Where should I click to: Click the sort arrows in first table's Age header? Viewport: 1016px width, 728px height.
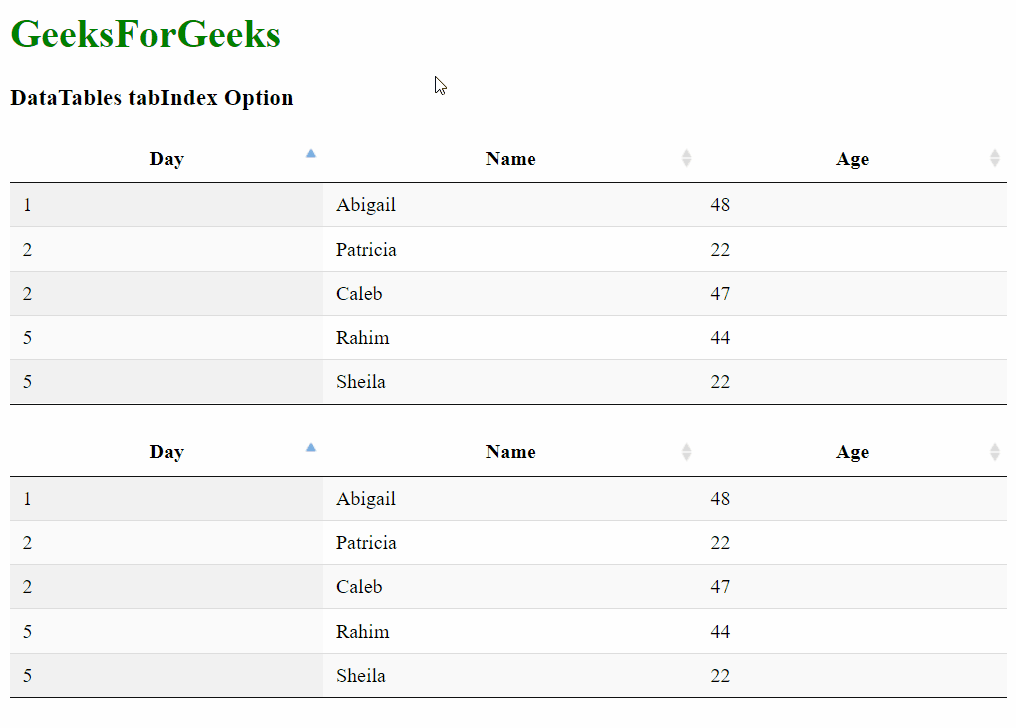point(994,158)
